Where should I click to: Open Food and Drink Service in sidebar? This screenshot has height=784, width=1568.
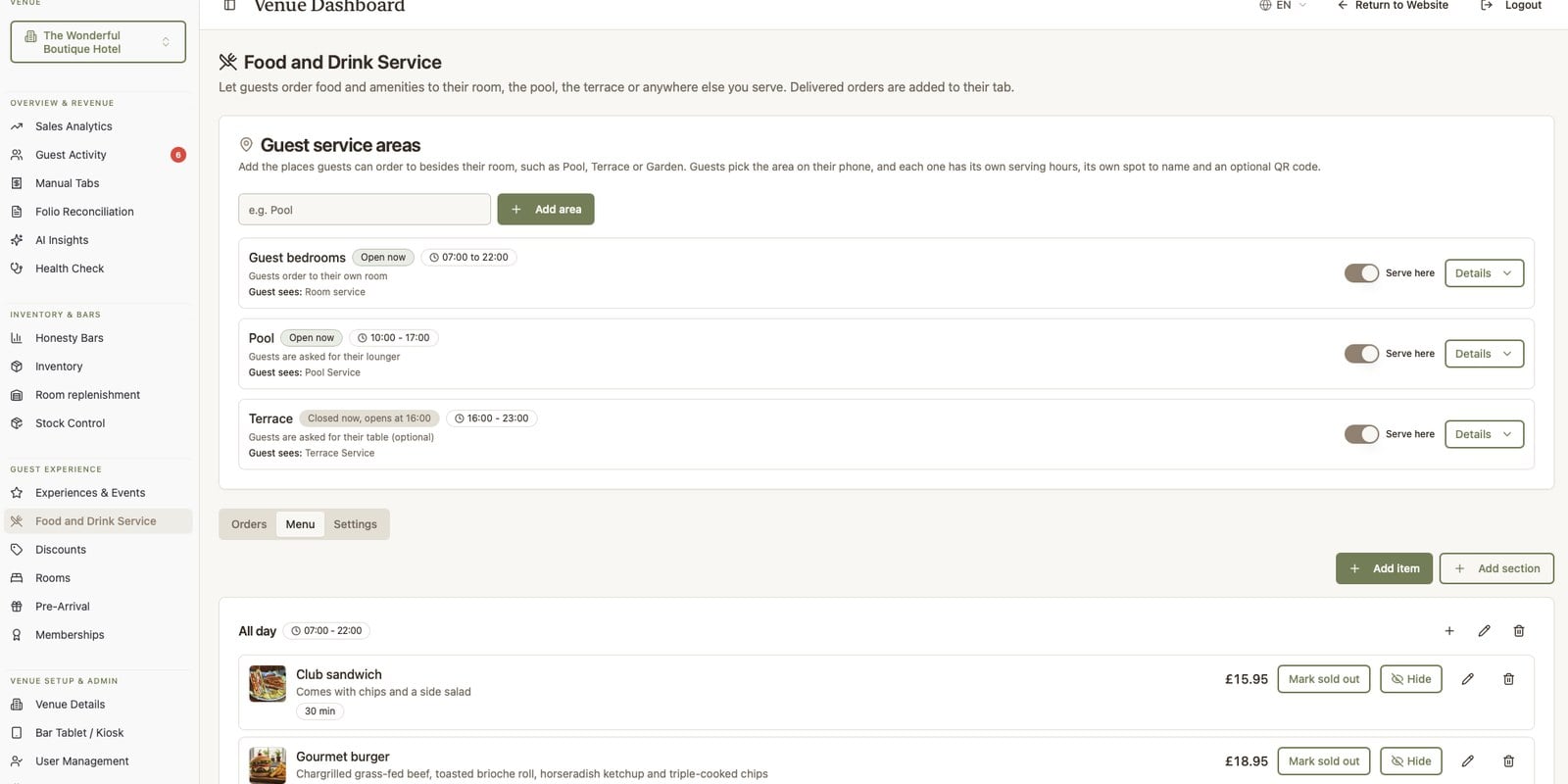pyautogui.click(x=98, y=521)
